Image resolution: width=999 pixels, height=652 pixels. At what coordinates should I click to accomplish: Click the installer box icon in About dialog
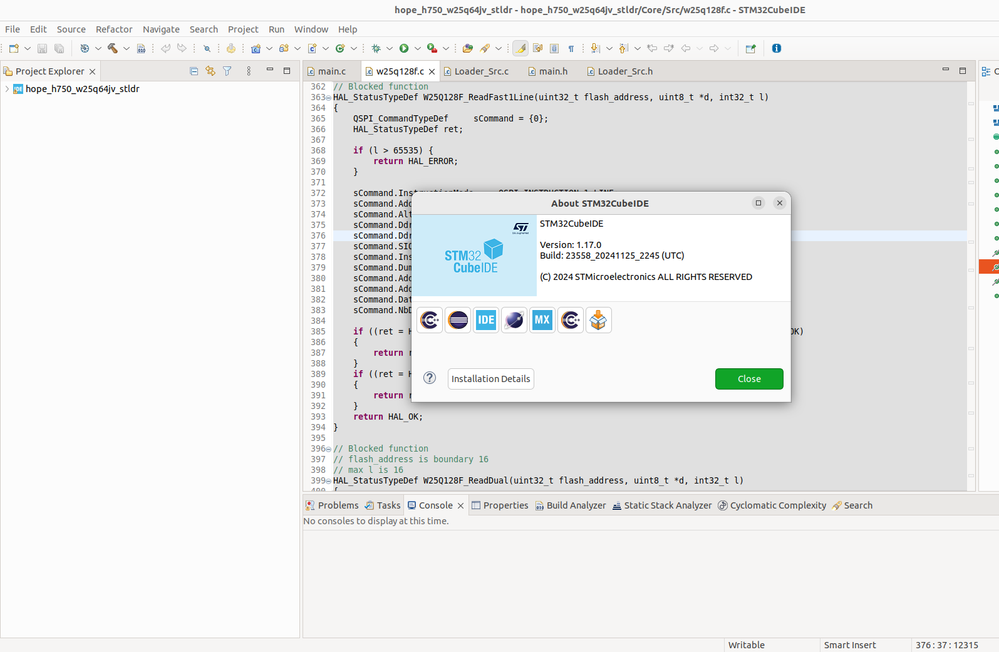click(598, 320)
